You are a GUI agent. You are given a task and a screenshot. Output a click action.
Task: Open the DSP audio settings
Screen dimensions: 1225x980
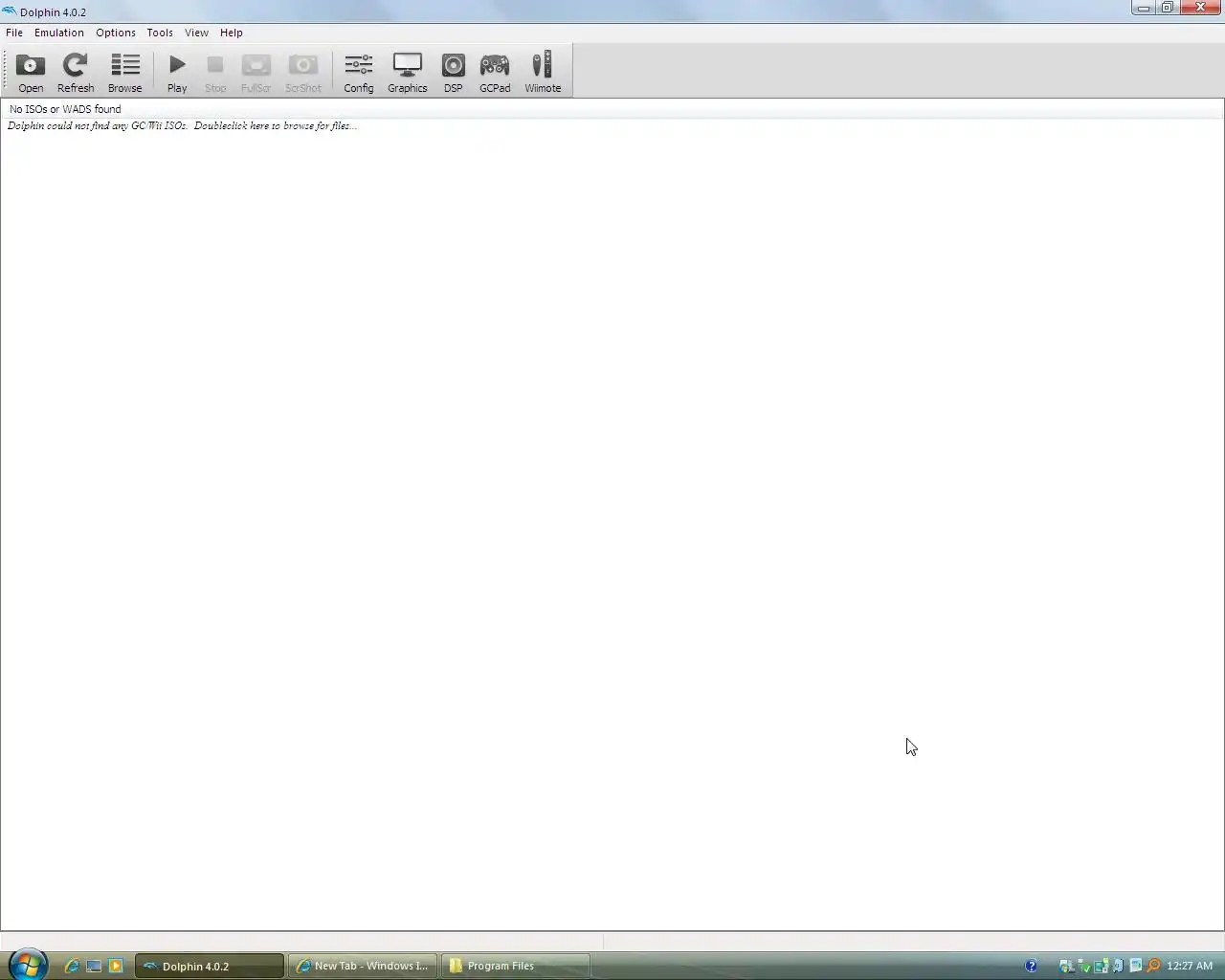(x=453, y=73)
